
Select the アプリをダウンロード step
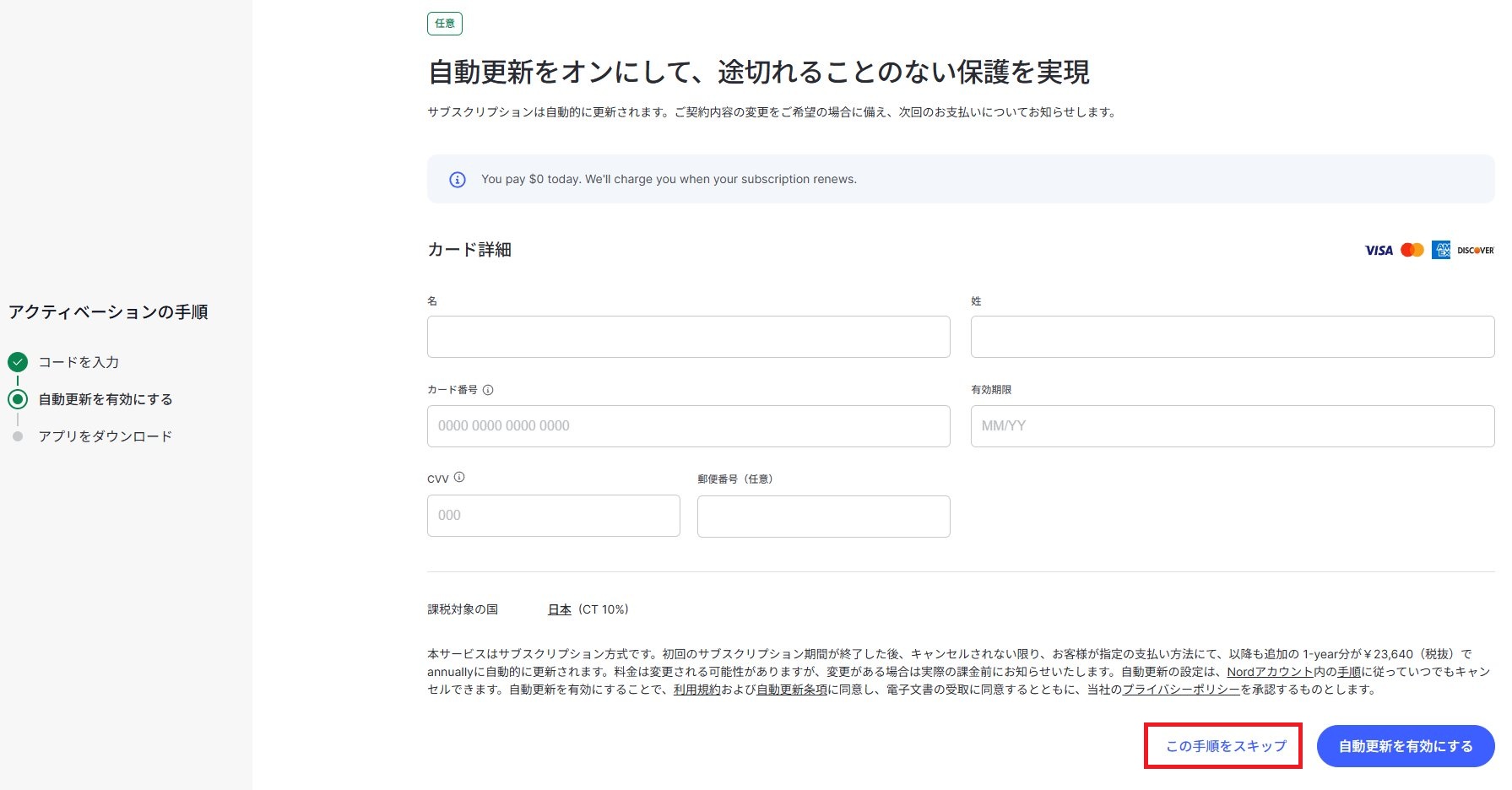coord(105,436)
